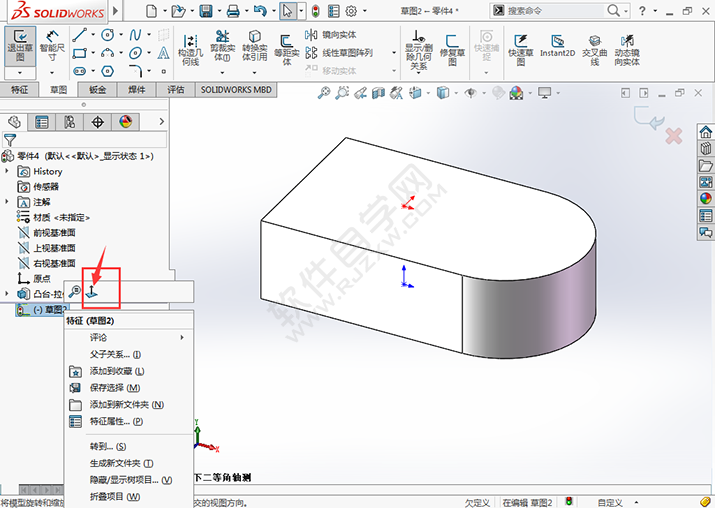Select the Text (A) sketch tool
The image size is (715, 508).
click(x=164, y=53)
